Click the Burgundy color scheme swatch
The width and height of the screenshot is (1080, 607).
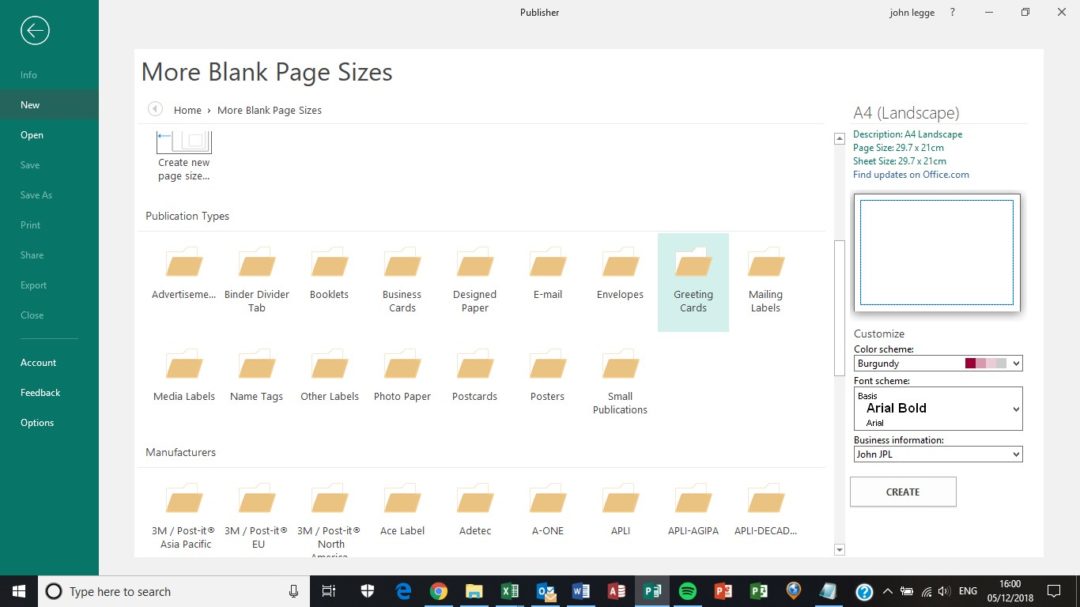coord(986,363)
